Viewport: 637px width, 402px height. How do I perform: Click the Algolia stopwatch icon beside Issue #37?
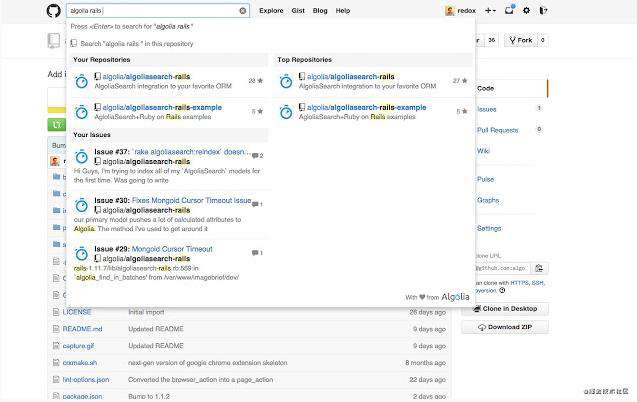click(81, 156)
